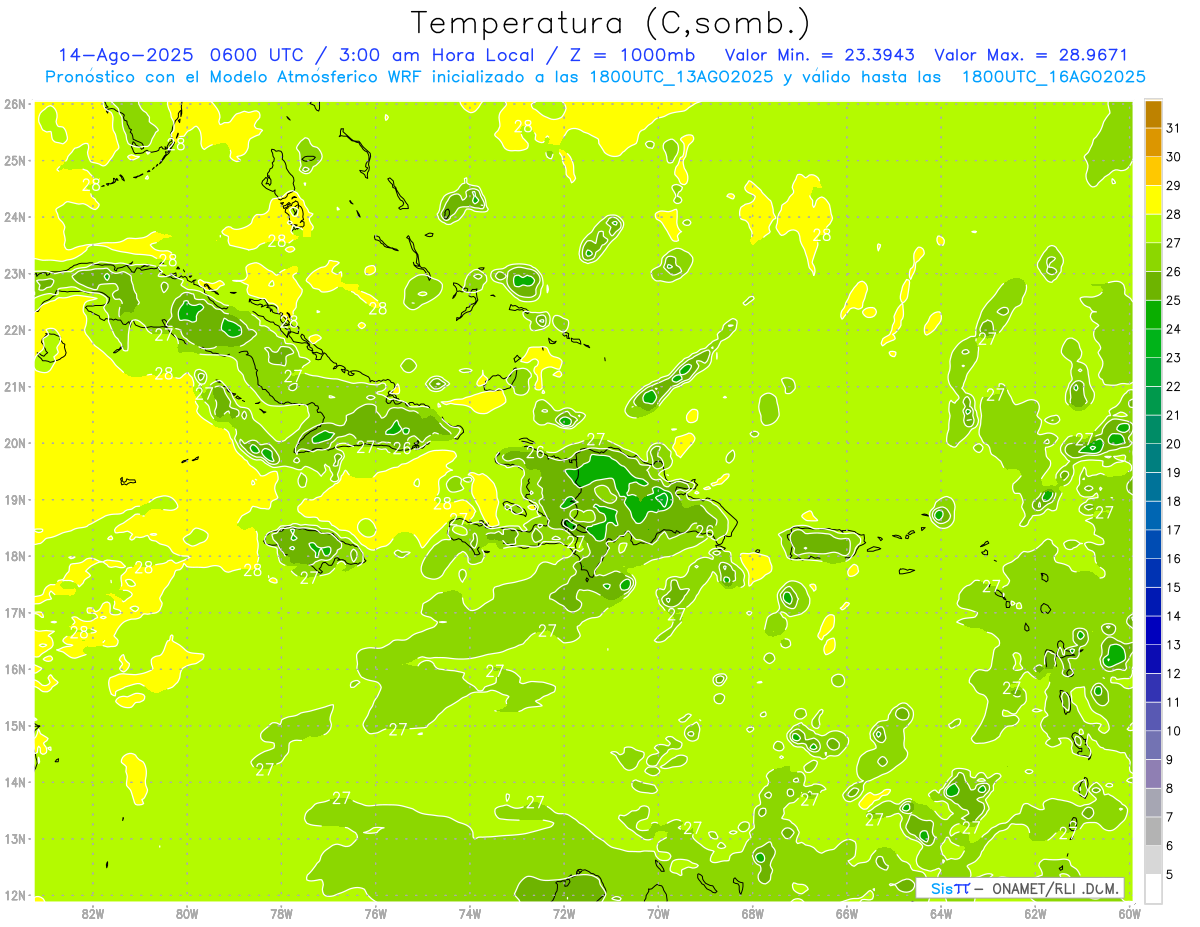
Task: Click the colorbar swatch between 26 and 27
Action: [1153, 258]
